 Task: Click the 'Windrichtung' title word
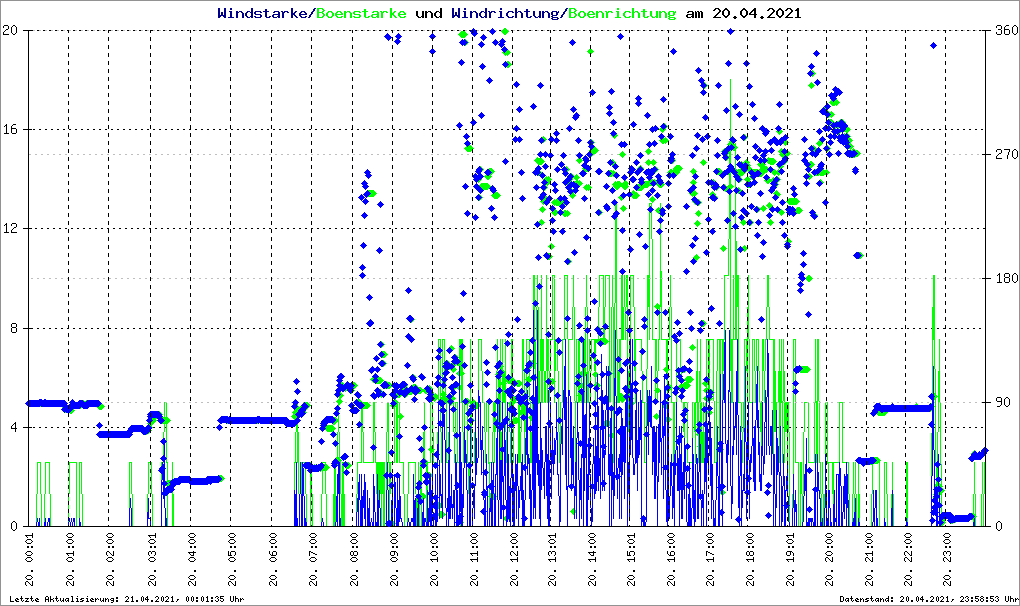pos(505,14)
